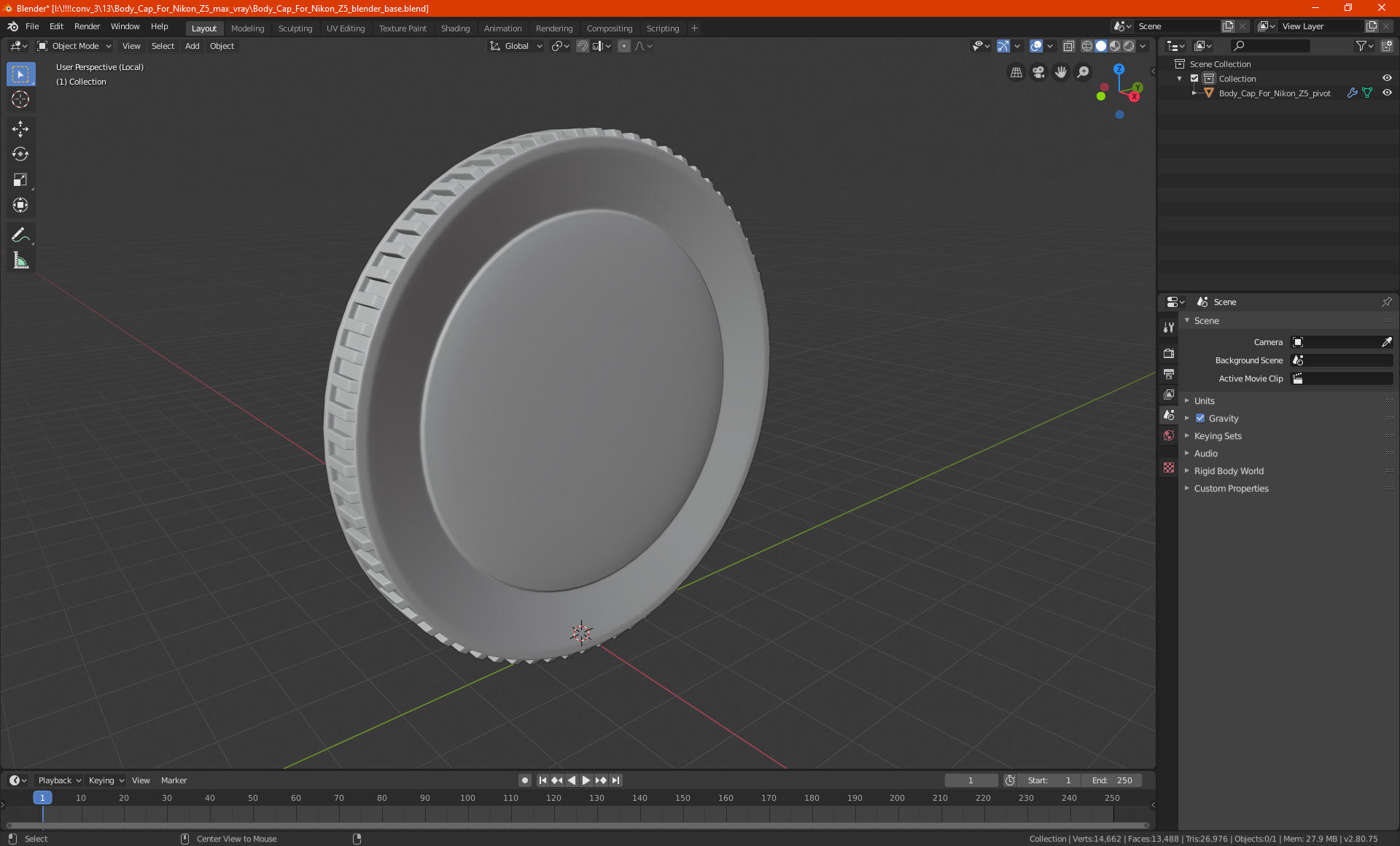Toggle Collection visibility eye icon
This screenshot has height=846, width=1400.
(1387, 79)
